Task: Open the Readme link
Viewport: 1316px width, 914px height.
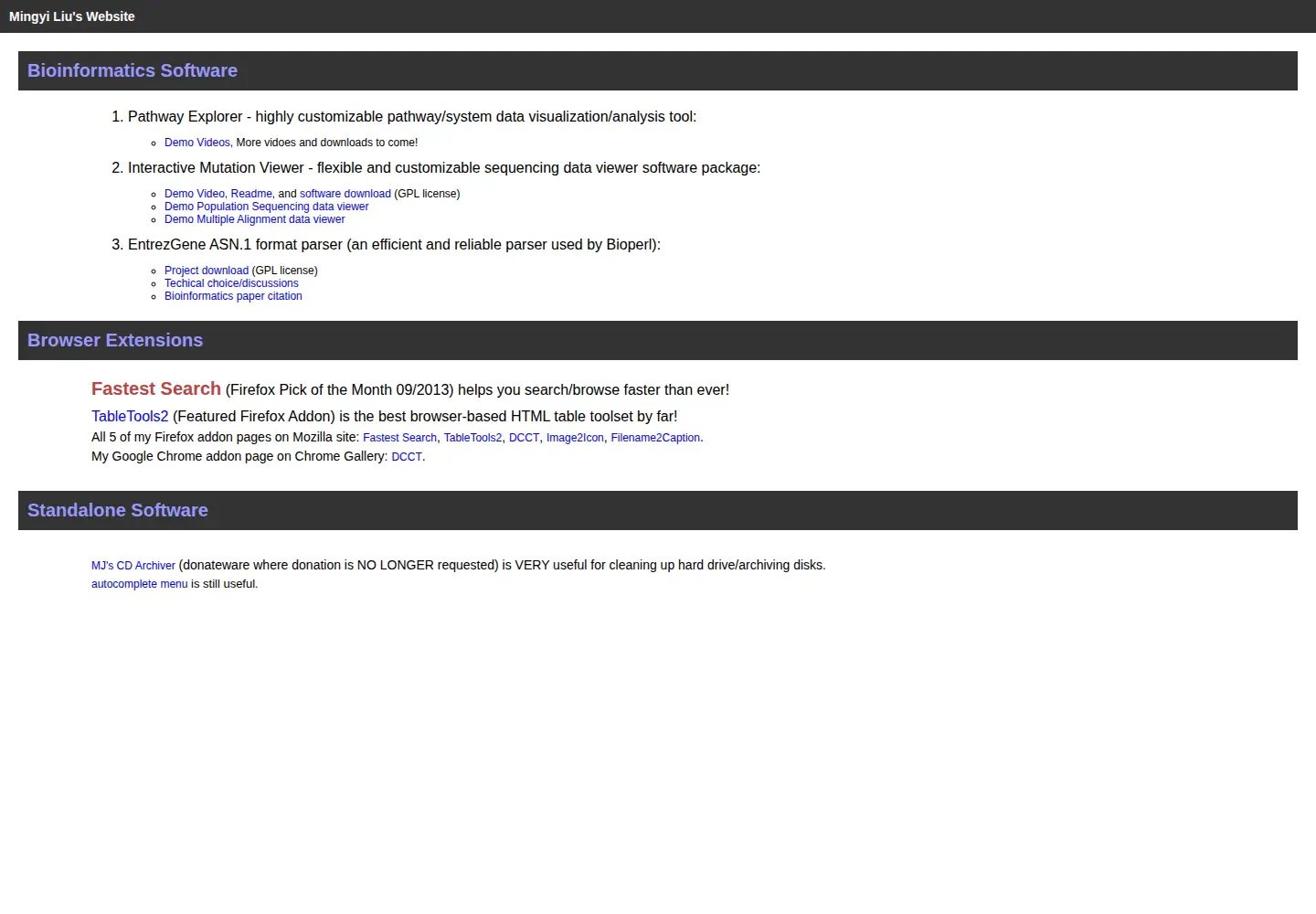Action: tap(251, 194)
